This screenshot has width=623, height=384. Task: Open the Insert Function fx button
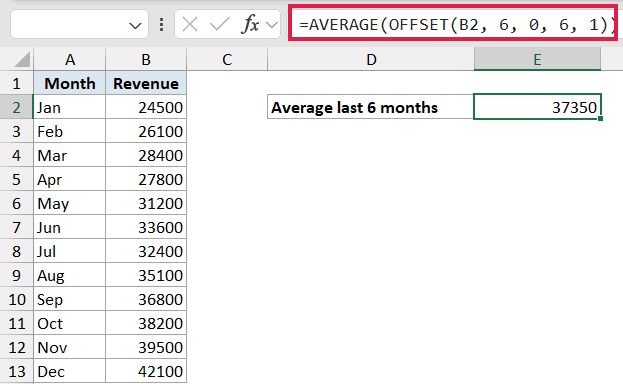point(250,25)
